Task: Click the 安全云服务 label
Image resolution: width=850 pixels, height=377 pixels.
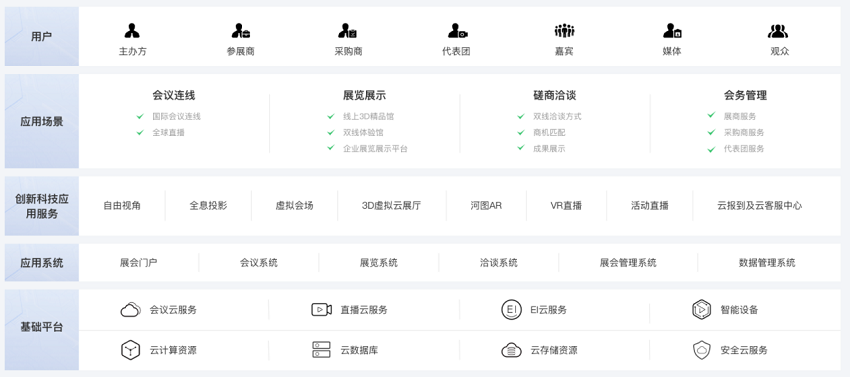Action: [x=744, y=350]
